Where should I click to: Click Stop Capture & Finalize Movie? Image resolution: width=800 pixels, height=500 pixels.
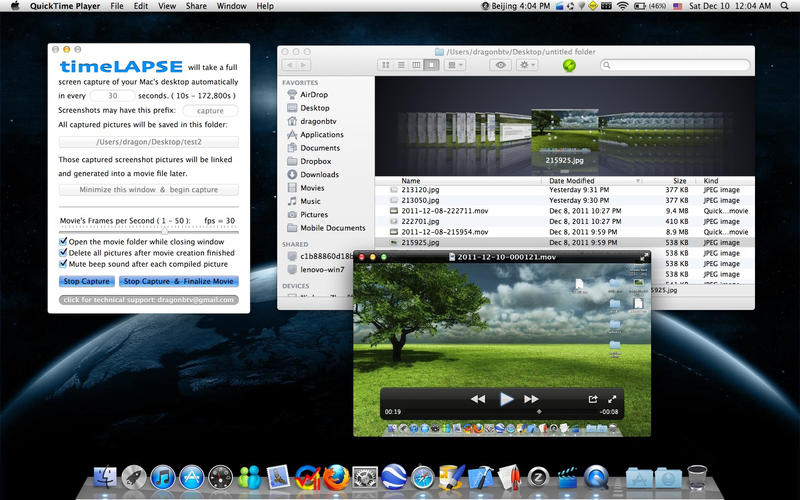pos(179,281)
